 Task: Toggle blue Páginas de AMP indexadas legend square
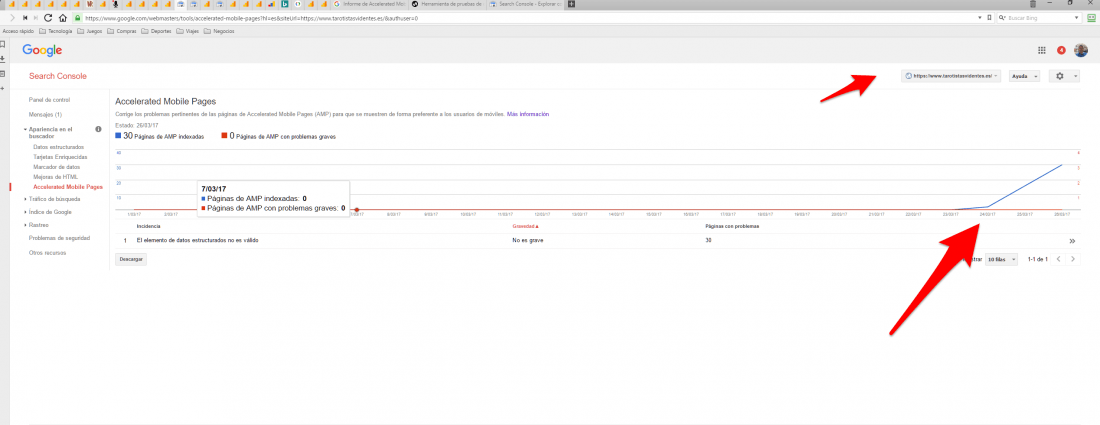118,136
